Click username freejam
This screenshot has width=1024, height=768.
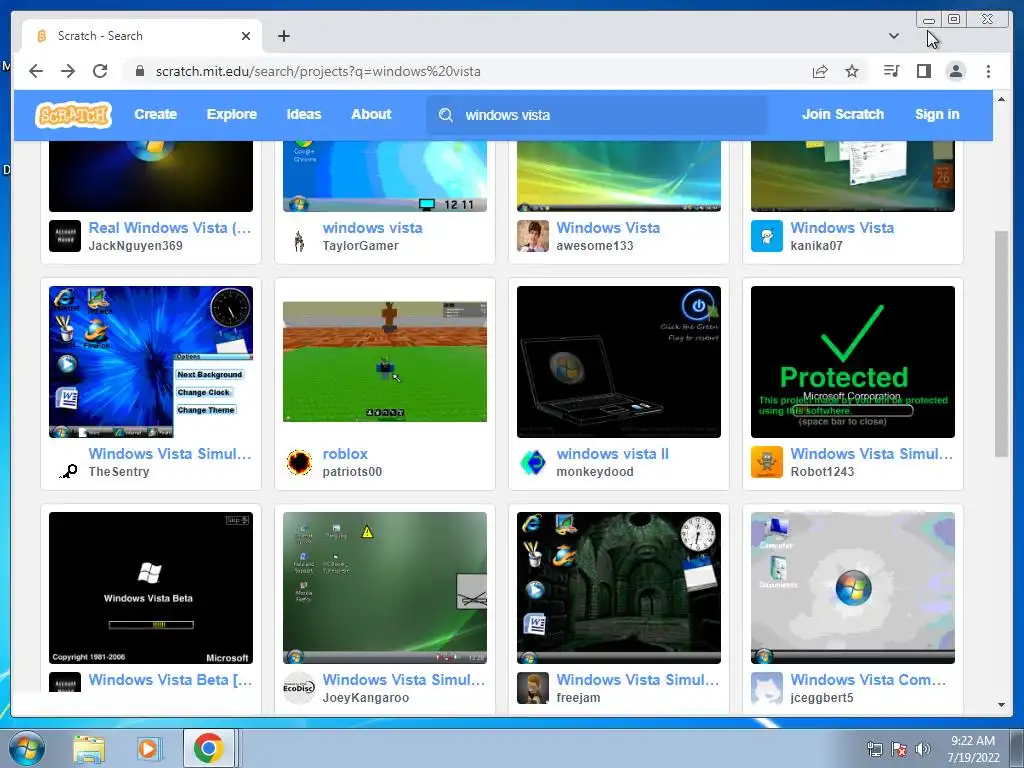click(x=578, y=698)
